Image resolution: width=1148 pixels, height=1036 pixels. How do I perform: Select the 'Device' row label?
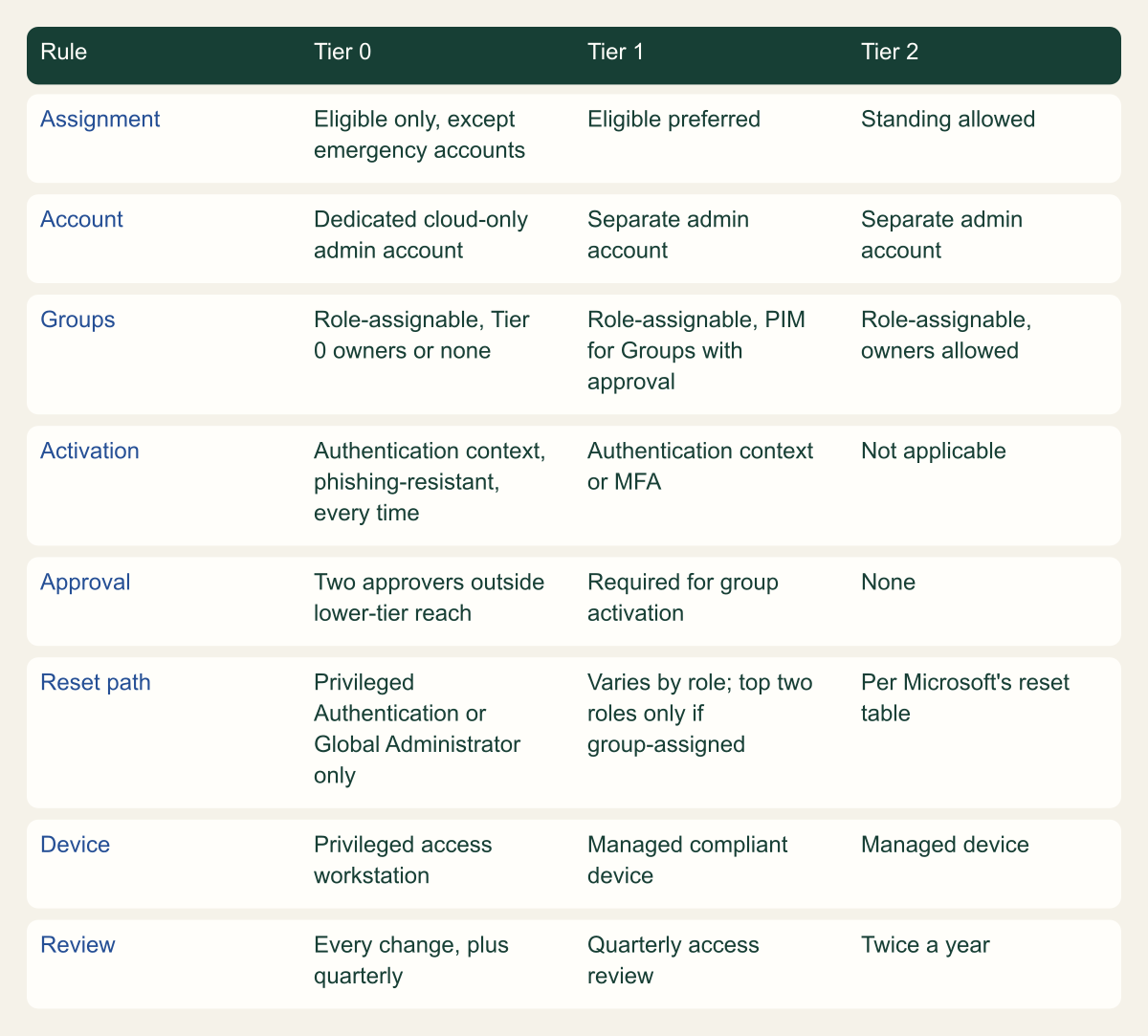point(75,845)
